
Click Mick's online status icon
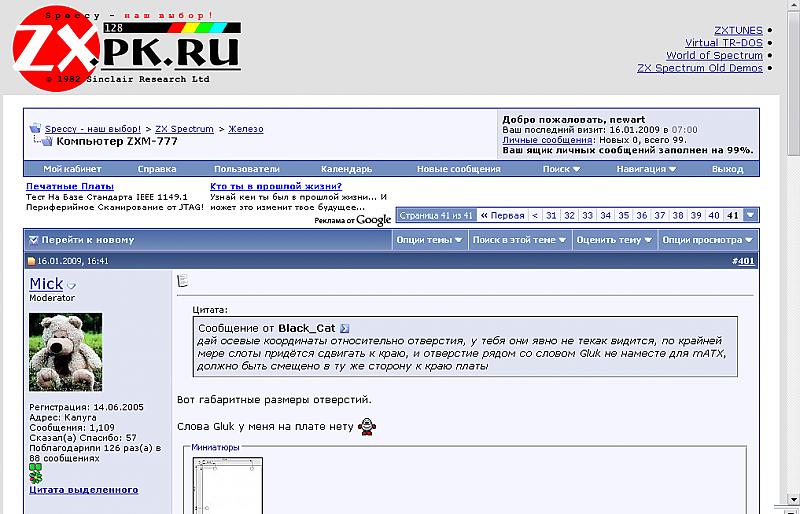71,286
